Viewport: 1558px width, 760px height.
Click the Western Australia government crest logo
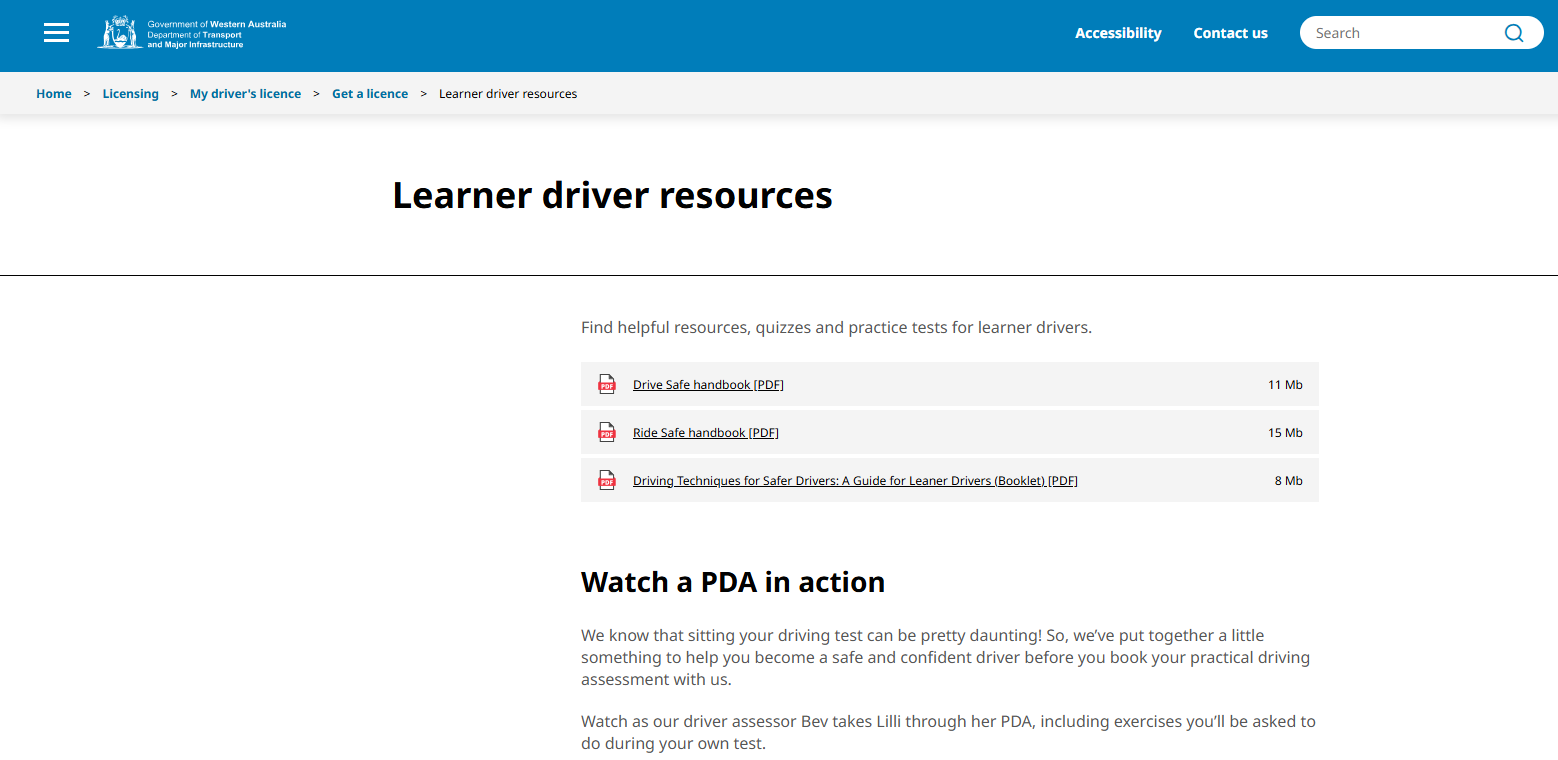click(x=120, y=33)
